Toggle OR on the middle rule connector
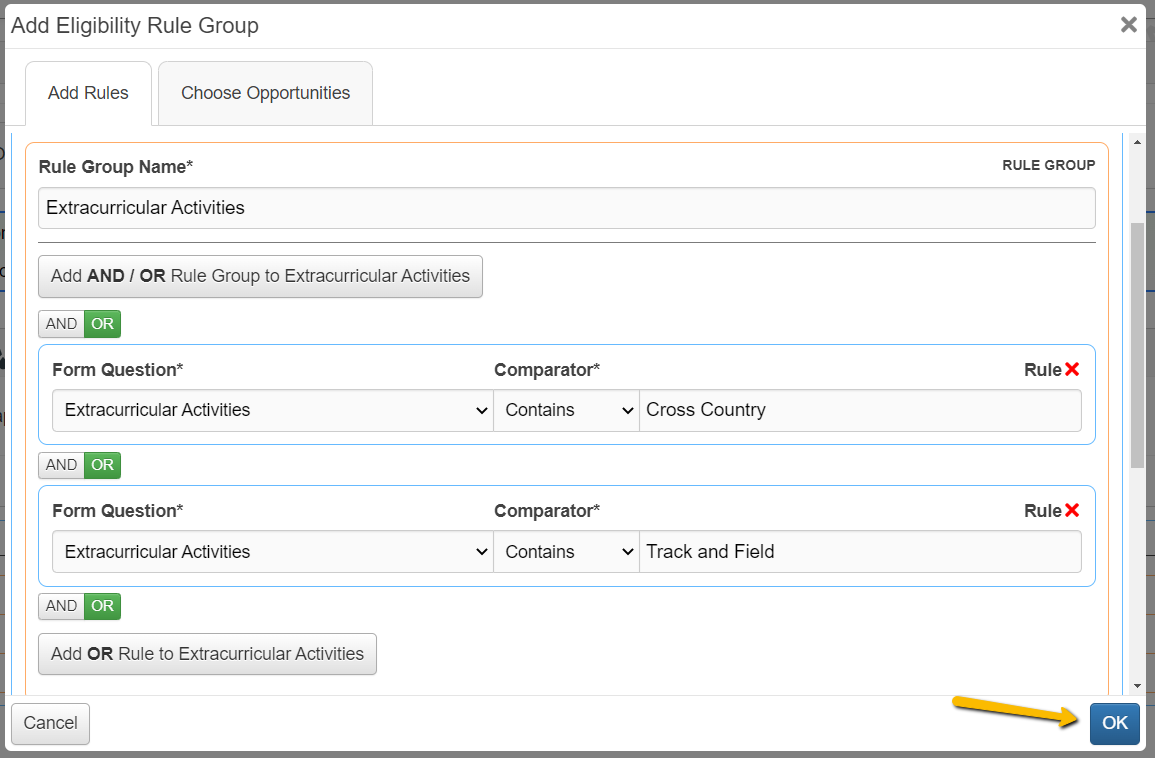 pyautogui.click(x=100, y=465)
